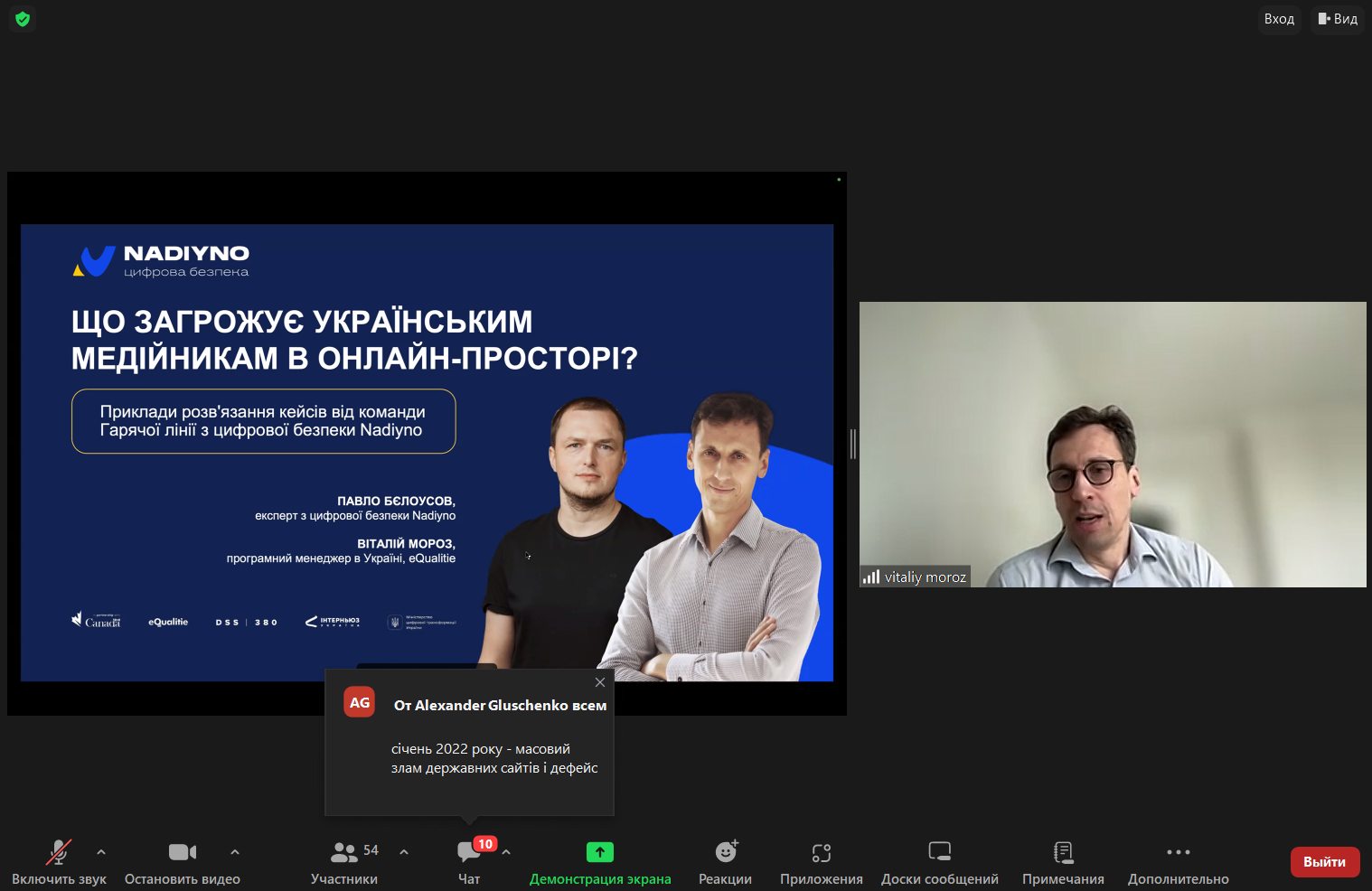Open the Примечания notes panel

pos(1063,862)
